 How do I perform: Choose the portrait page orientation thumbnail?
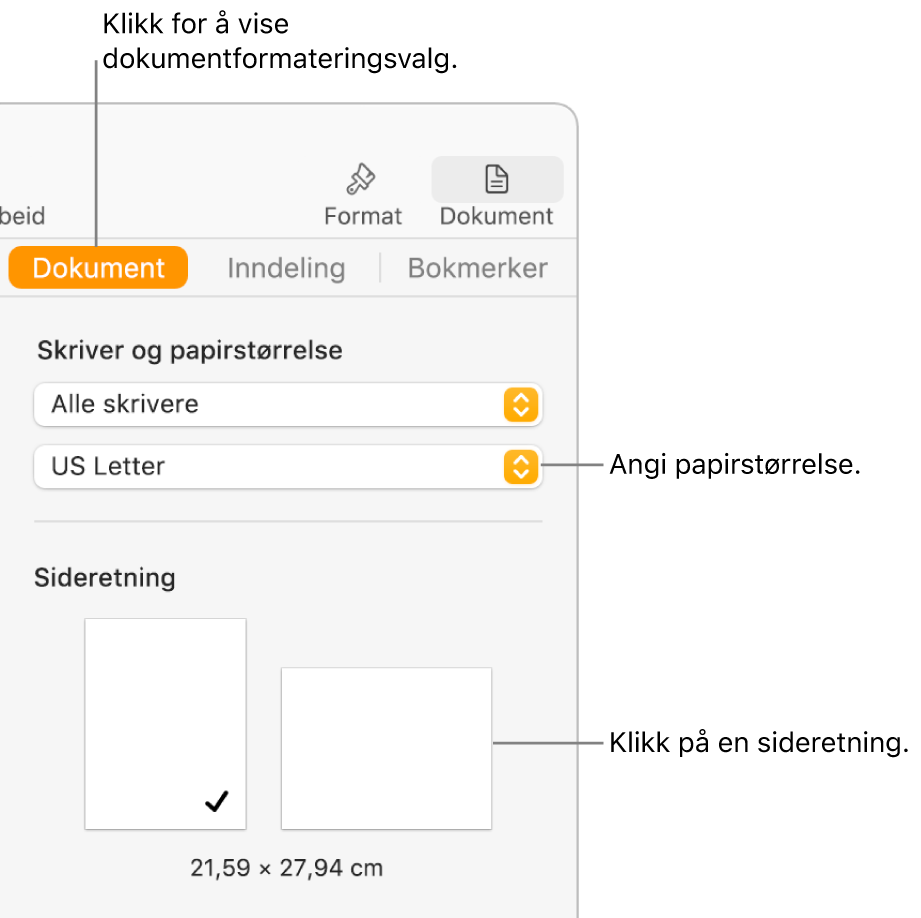pos(165,724)
